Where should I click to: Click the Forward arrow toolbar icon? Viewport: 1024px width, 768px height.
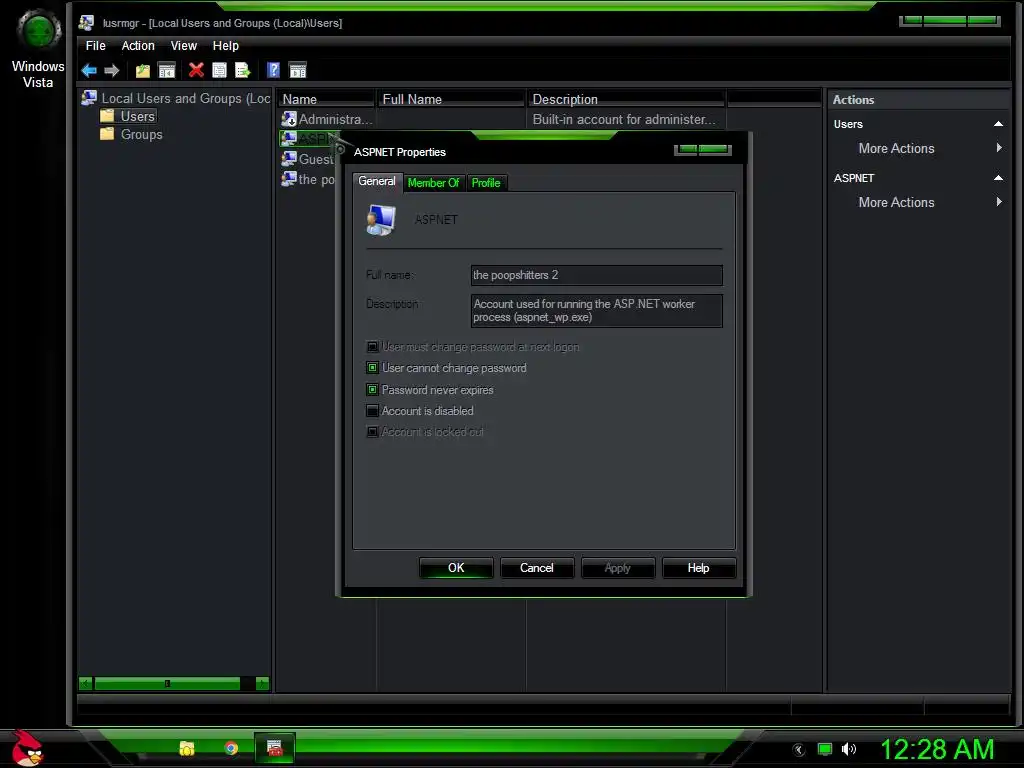coord(112,71)
